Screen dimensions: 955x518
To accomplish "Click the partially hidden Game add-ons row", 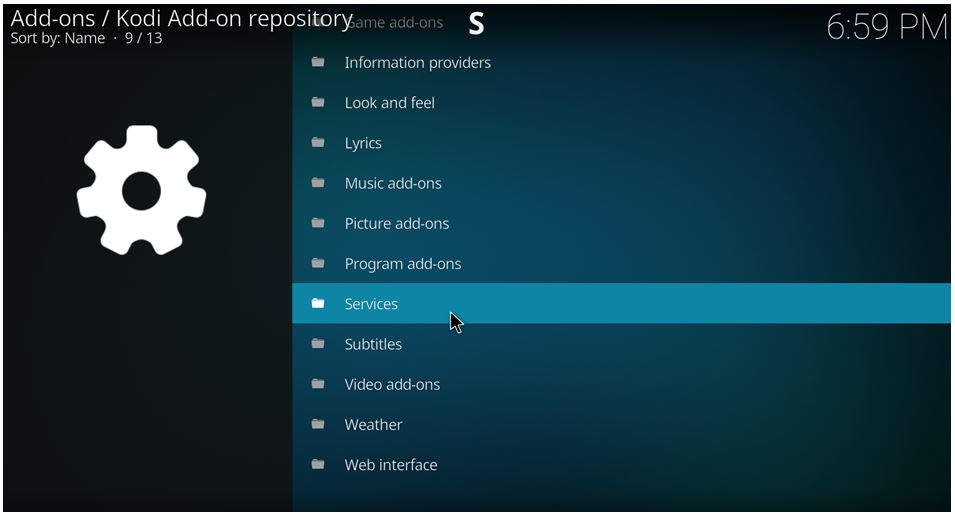I will tap(621, 23).
